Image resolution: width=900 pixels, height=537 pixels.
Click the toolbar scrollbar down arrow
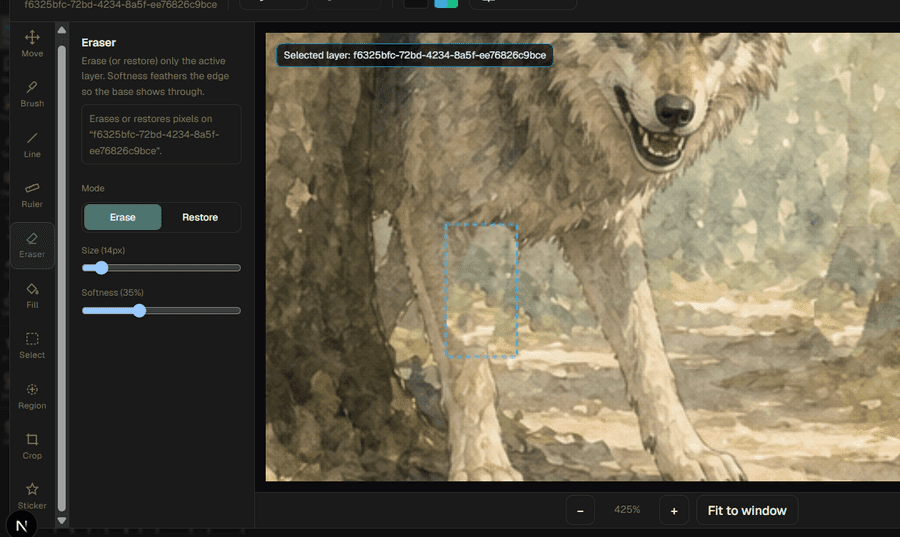click(x=62, y=521)
